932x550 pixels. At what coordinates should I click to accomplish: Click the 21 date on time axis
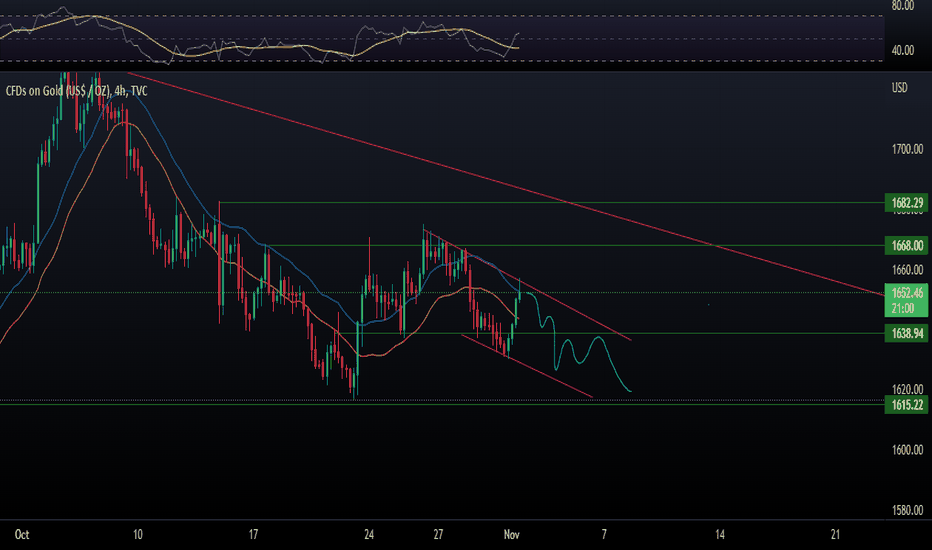tap(835, 535)
